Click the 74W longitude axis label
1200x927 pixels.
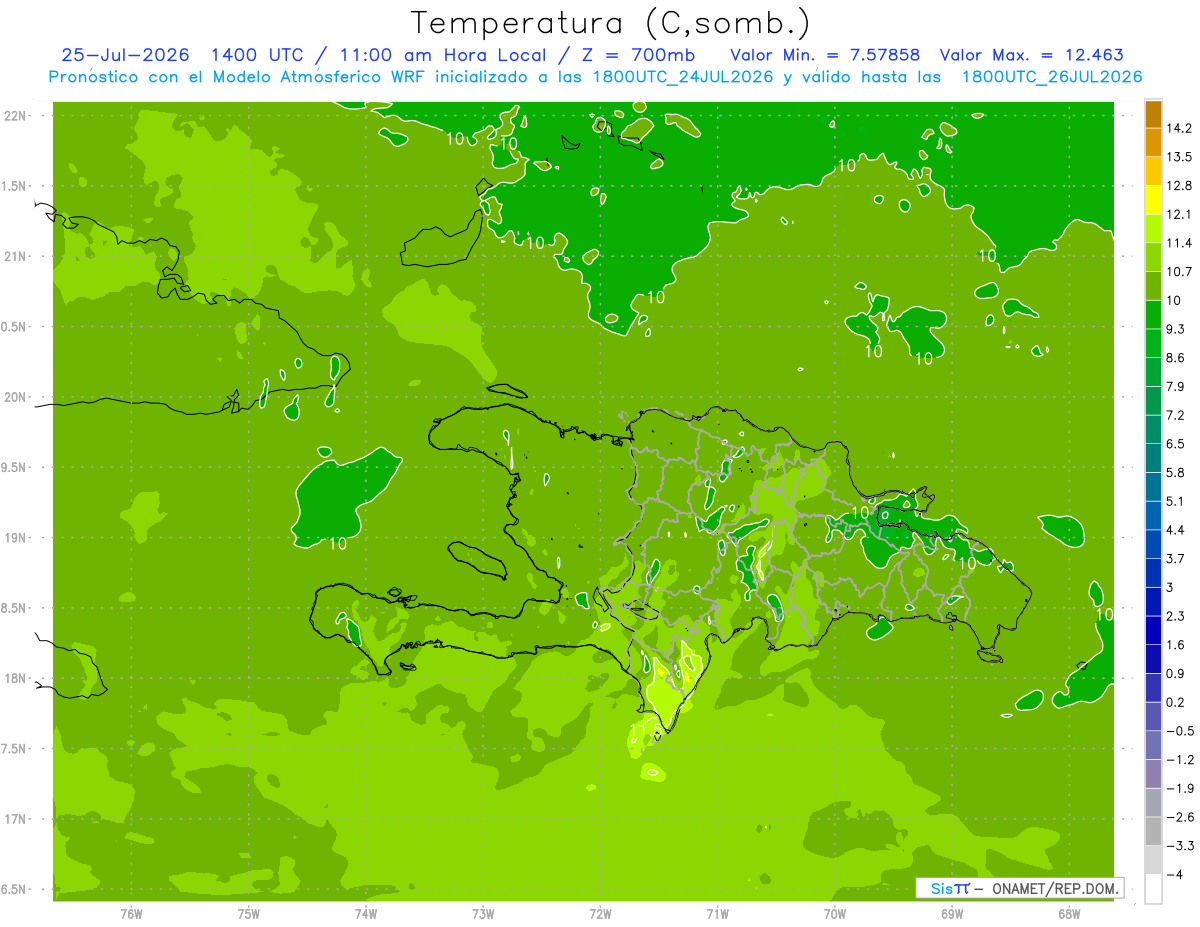(366, 913)
